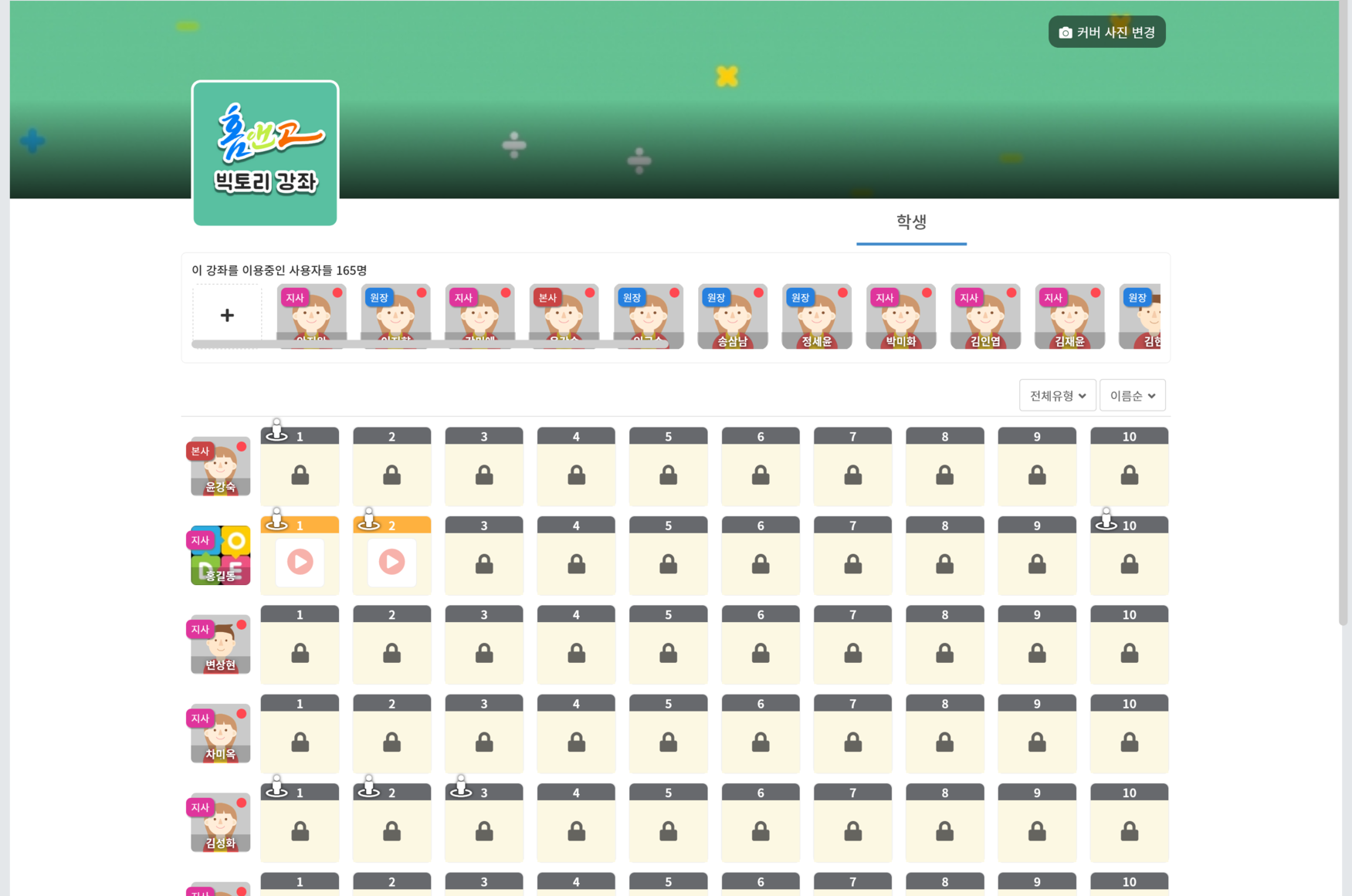Switch to the 학생 tab

click(x=911, y=222)
